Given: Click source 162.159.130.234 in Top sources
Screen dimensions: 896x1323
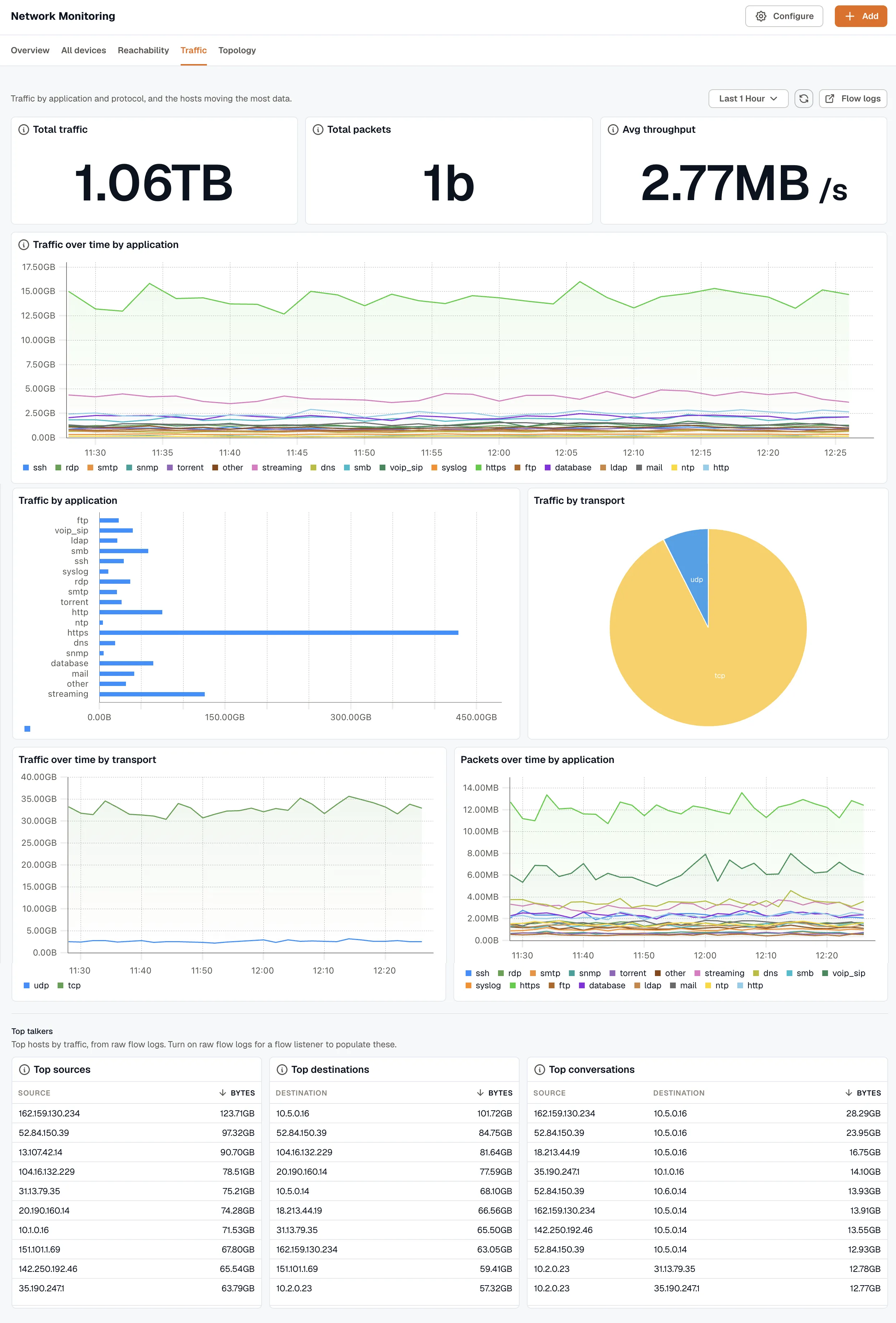Looking at the screenshot, I should (50, 1114).
